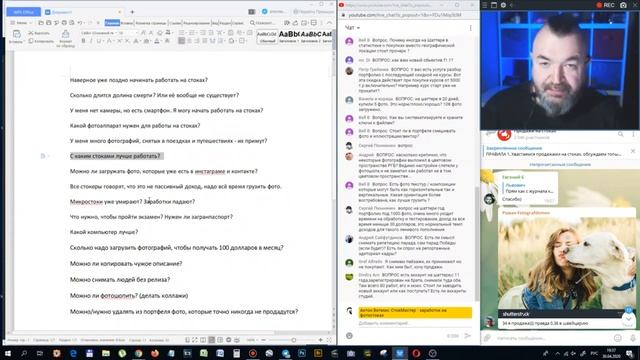Screen dimensions: 640x360
Task: Open Разметка страницы ribbon tab
Action: pyautogui.click(x=151, y=23)
